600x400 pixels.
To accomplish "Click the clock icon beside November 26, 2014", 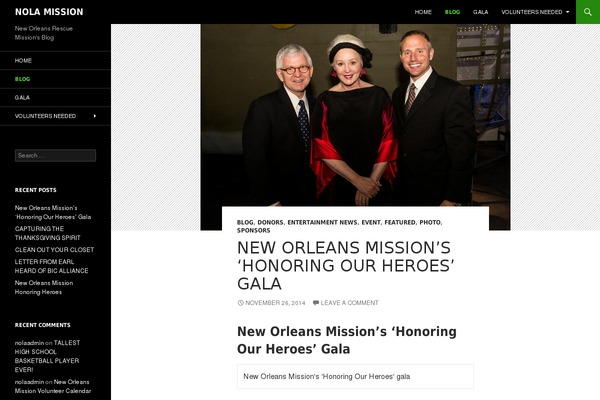I will coord(240,303).
